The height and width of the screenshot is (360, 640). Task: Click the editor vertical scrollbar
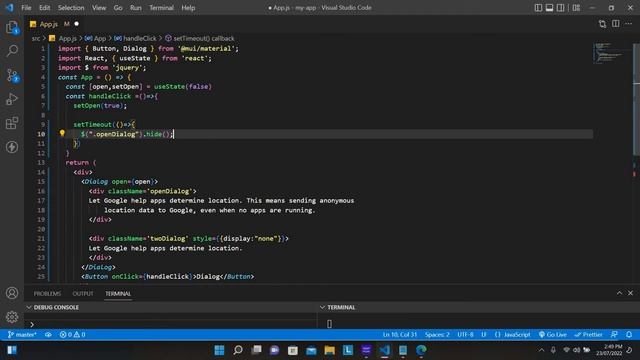point(636,100)
